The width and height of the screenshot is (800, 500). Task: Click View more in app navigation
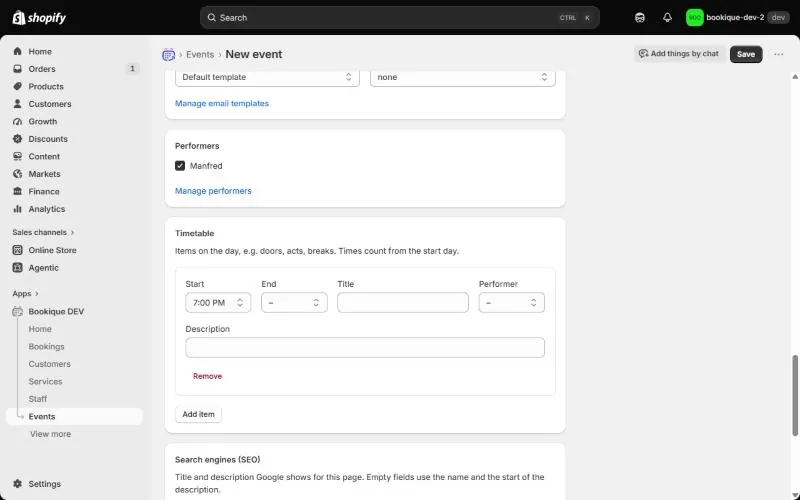tap(51, 434)
